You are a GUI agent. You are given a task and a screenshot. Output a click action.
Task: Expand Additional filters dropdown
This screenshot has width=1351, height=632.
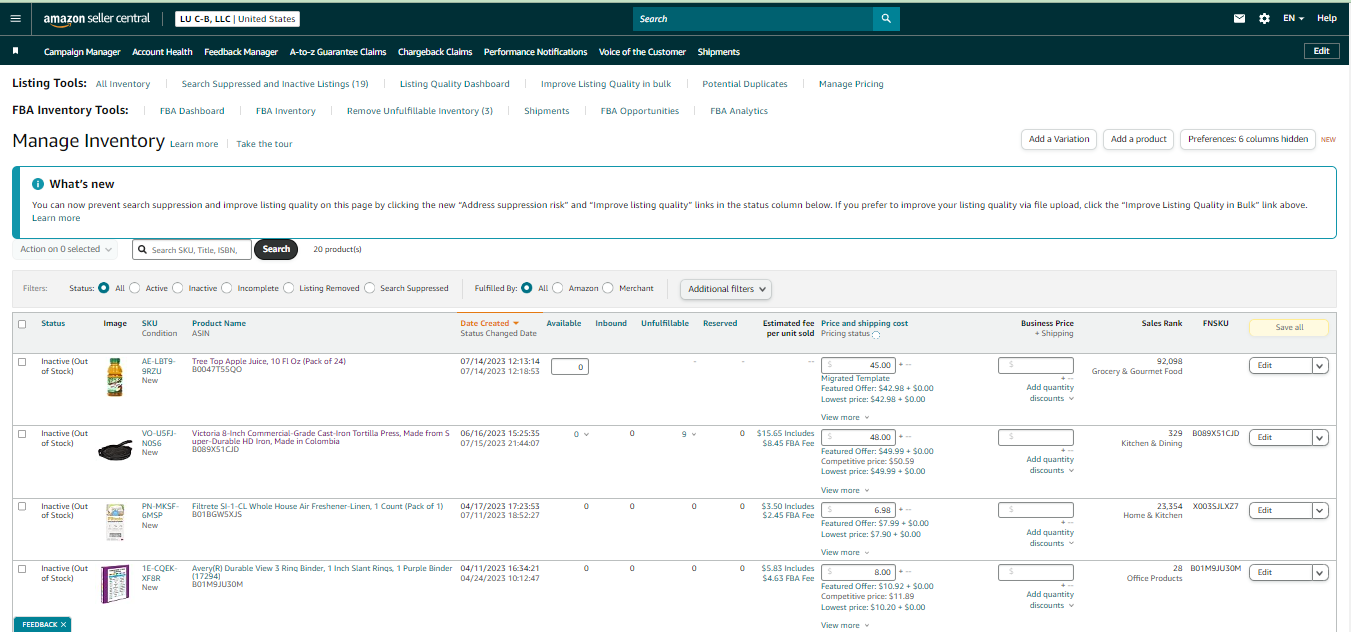click(x=726, y=289)
